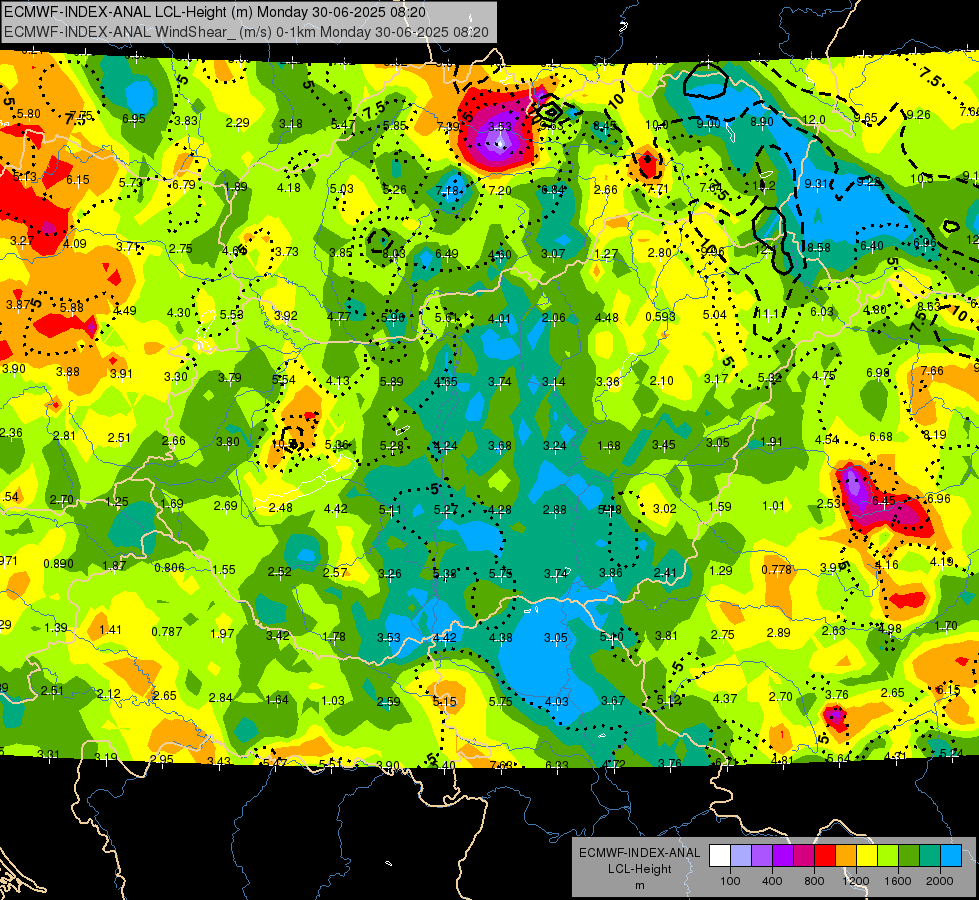Click the wind shear value 0.778
Viewport: 979px width, 900px height.
coord(777,570)
